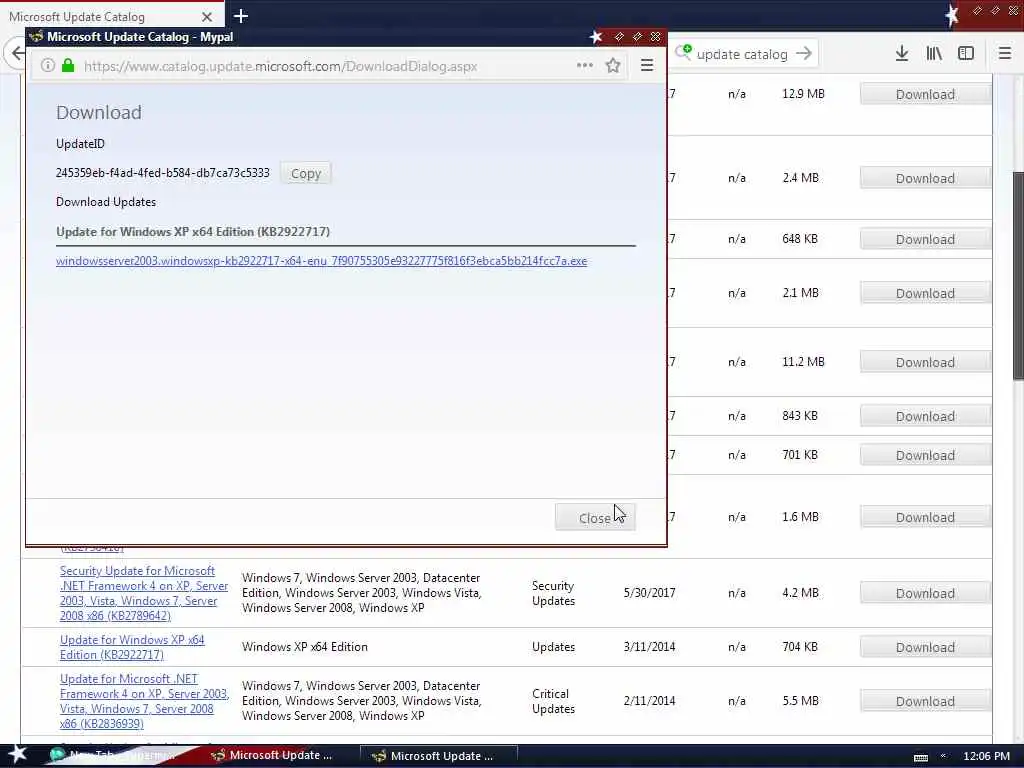The height and width of the screenshot is (768, 1024).
Task: Open a new tab with the plus button
Action: click(241, 16)
